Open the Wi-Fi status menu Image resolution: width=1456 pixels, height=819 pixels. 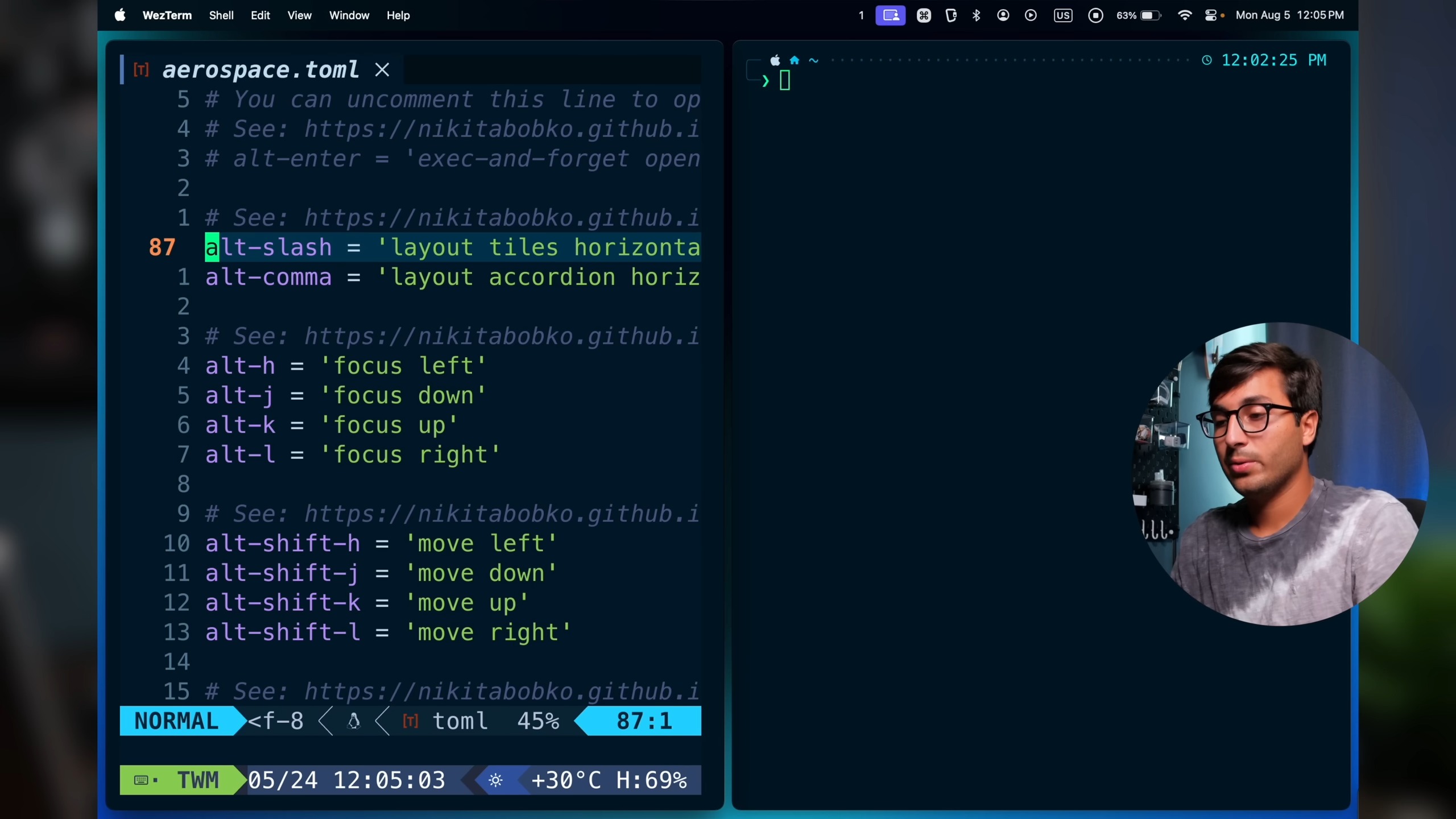1185,15
